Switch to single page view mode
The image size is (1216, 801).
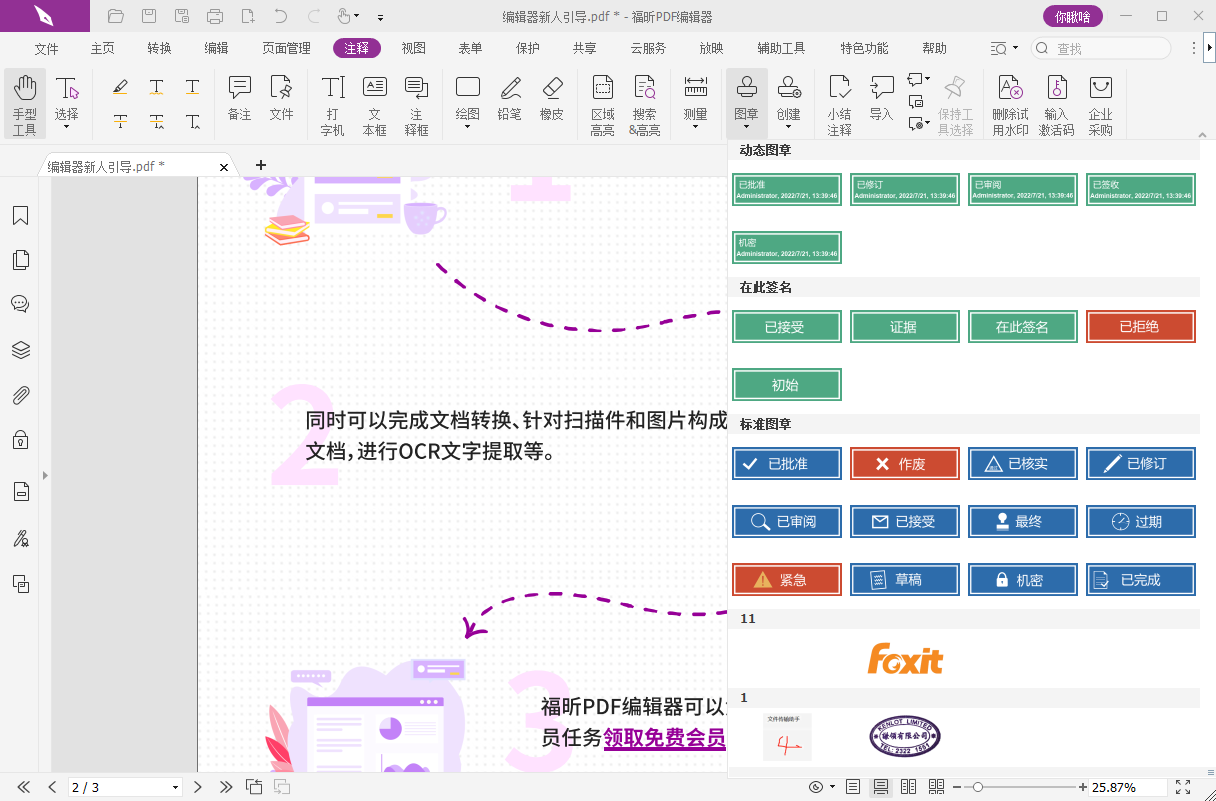pos(853,787)
